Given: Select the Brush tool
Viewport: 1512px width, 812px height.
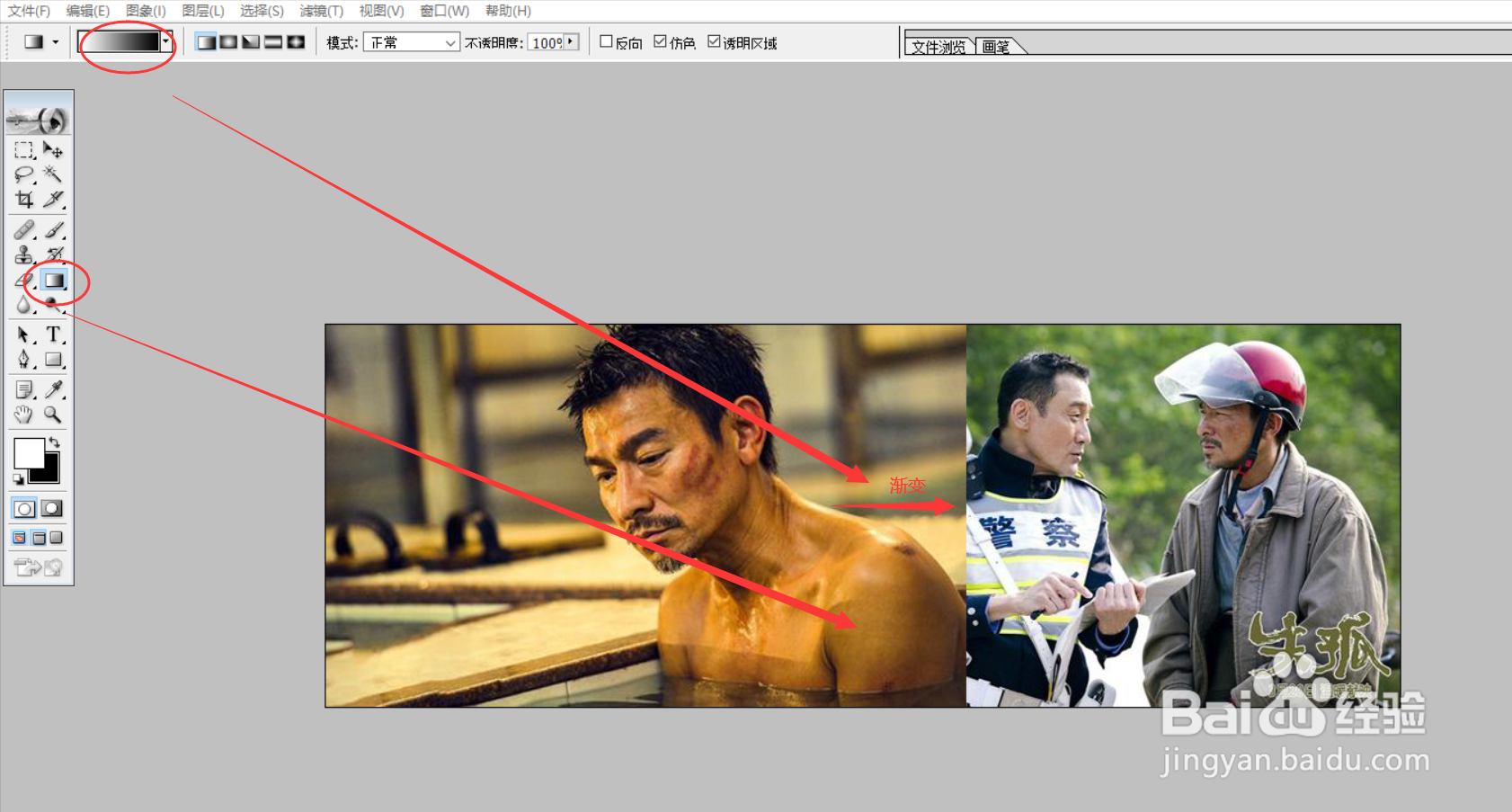Looking at the screenshot, I should pyautogui.click(x=53, y=230).
